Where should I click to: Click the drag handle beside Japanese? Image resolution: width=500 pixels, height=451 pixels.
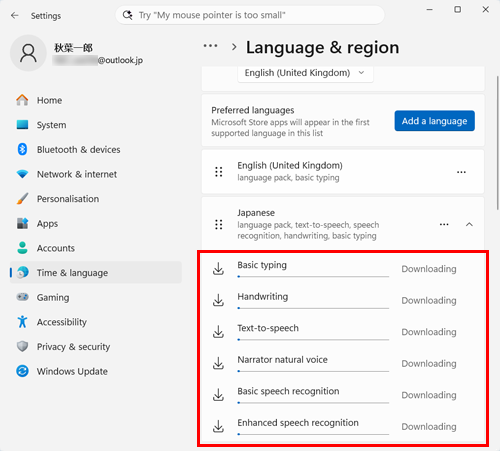[x=219, y=224]
